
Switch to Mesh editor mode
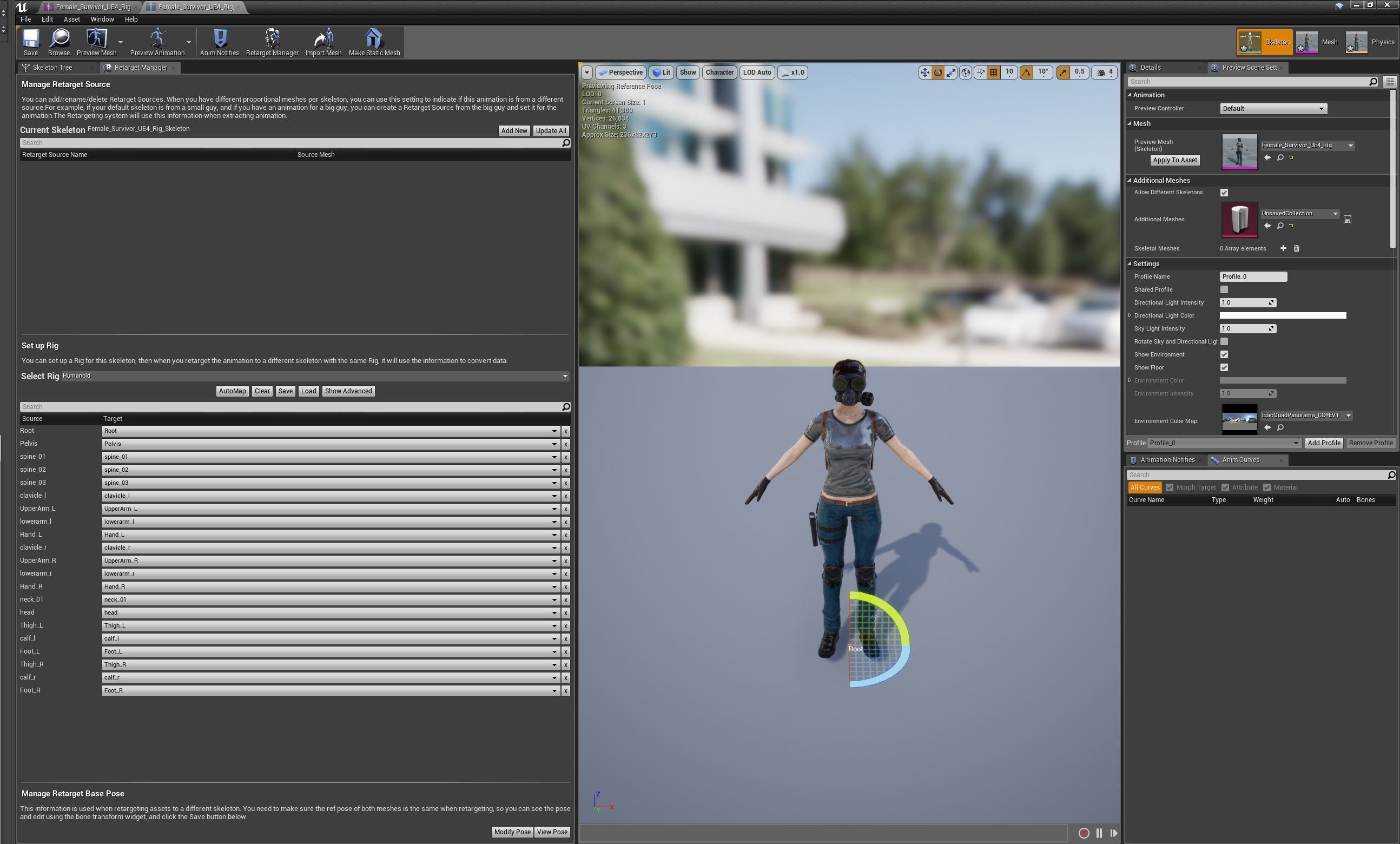tap(1318, 42)
